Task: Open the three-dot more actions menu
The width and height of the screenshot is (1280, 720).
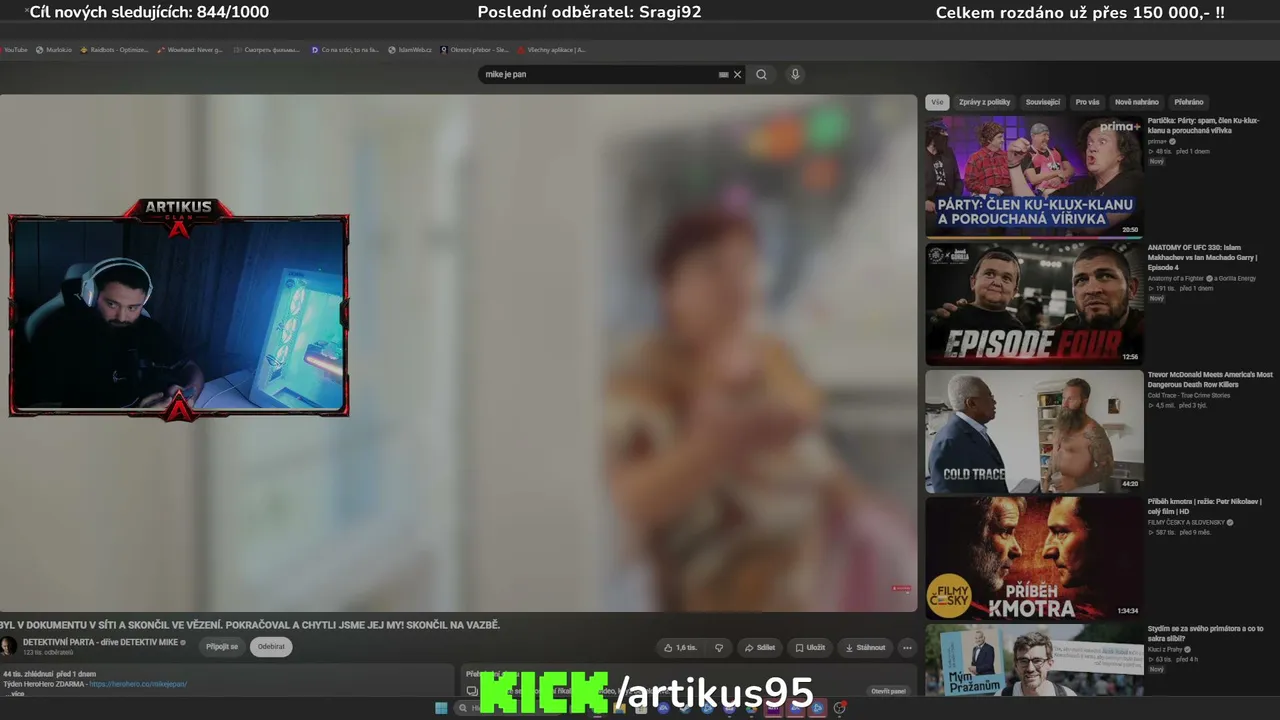Action: tap(907, 647)
